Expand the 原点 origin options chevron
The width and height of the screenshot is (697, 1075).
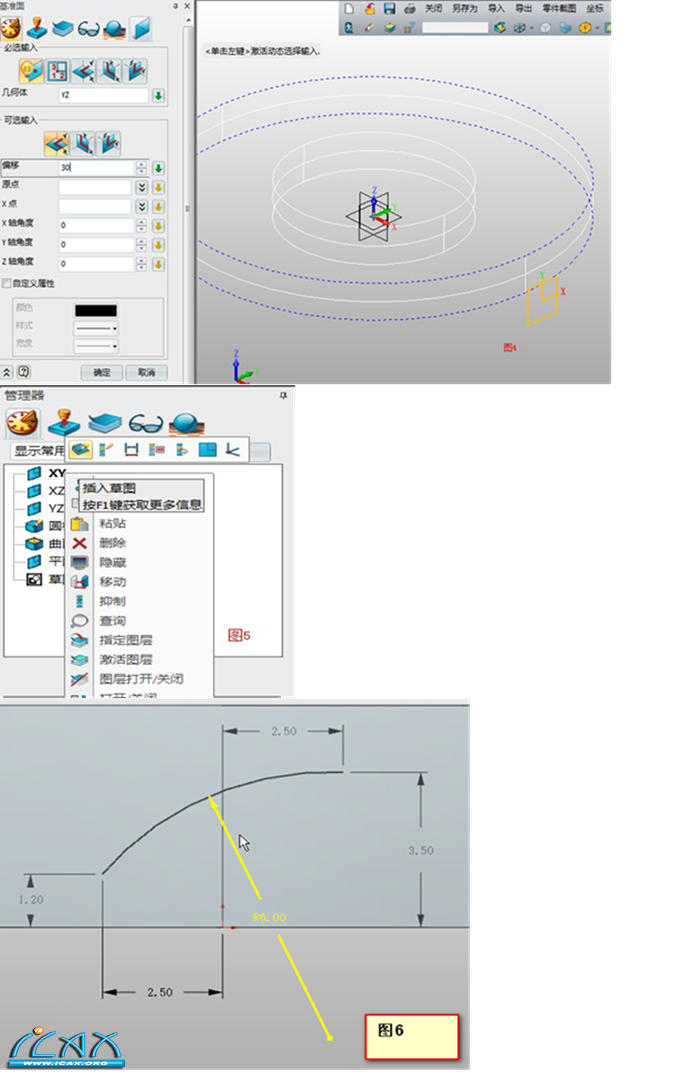(x=142, y=187)
